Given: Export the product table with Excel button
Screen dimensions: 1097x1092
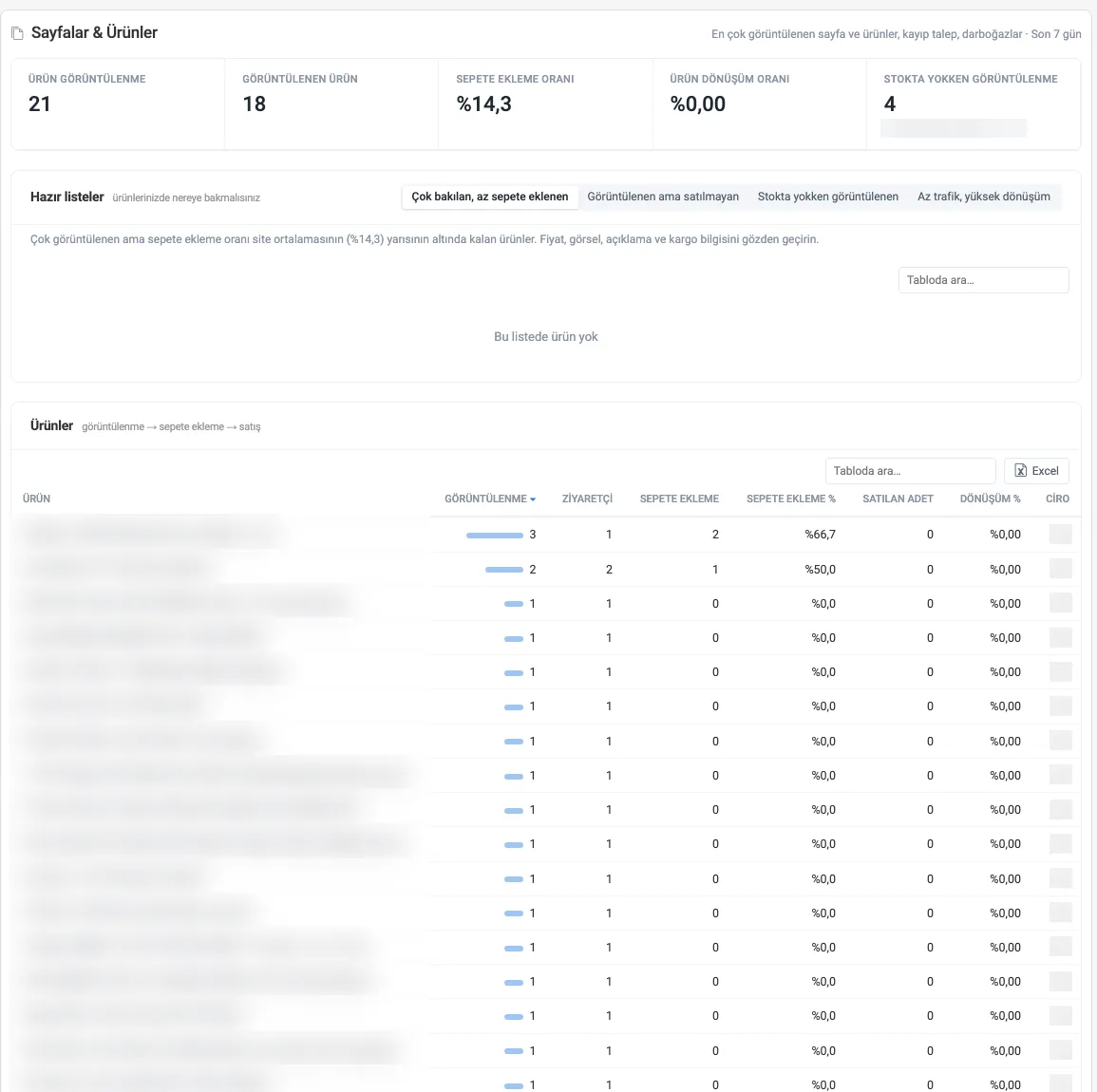Looking at the screenshot, I should (x=1036, y=471).
